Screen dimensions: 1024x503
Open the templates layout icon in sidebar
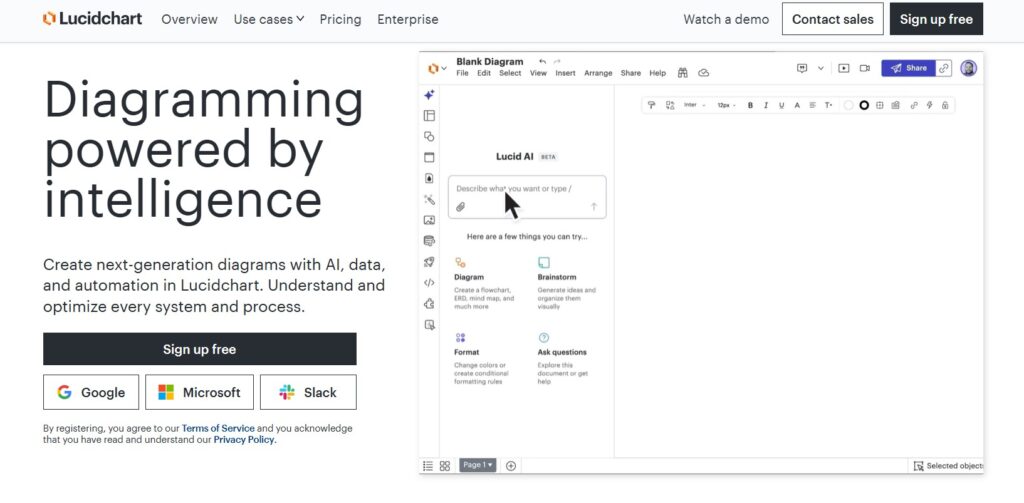(429, 116)
